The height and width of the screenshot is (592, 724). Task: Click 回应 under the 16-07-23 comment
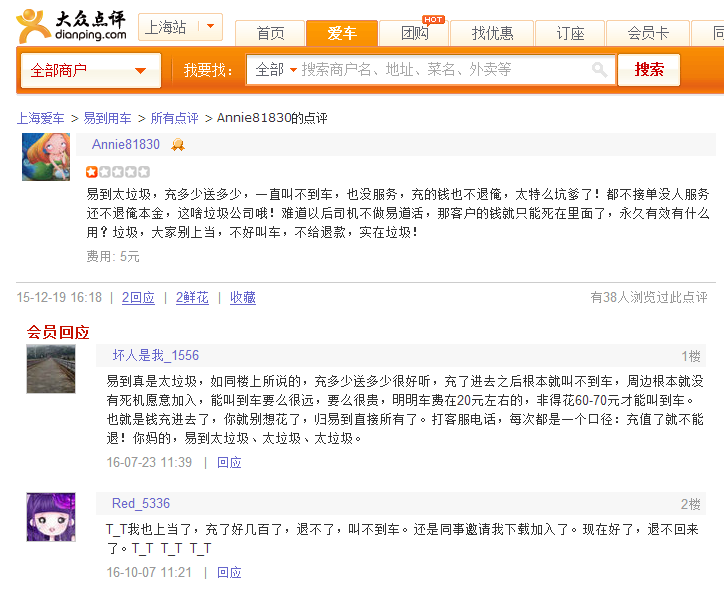229,462
